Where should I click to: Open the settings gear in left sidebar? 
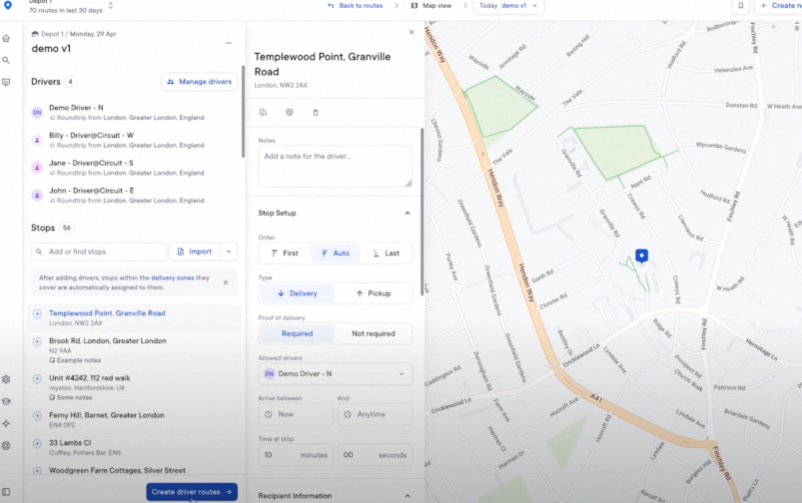[6, 379]
